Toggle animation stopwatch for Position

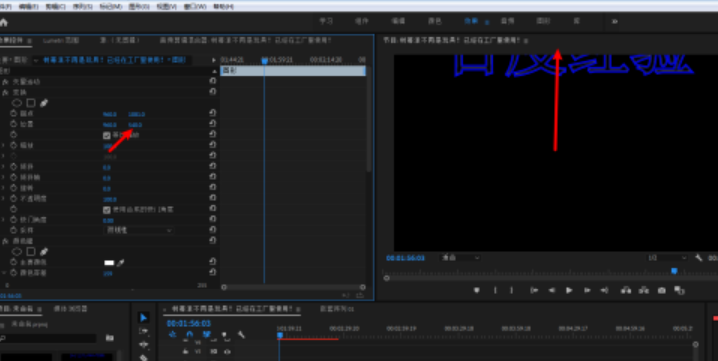click(x=13, y=124)
